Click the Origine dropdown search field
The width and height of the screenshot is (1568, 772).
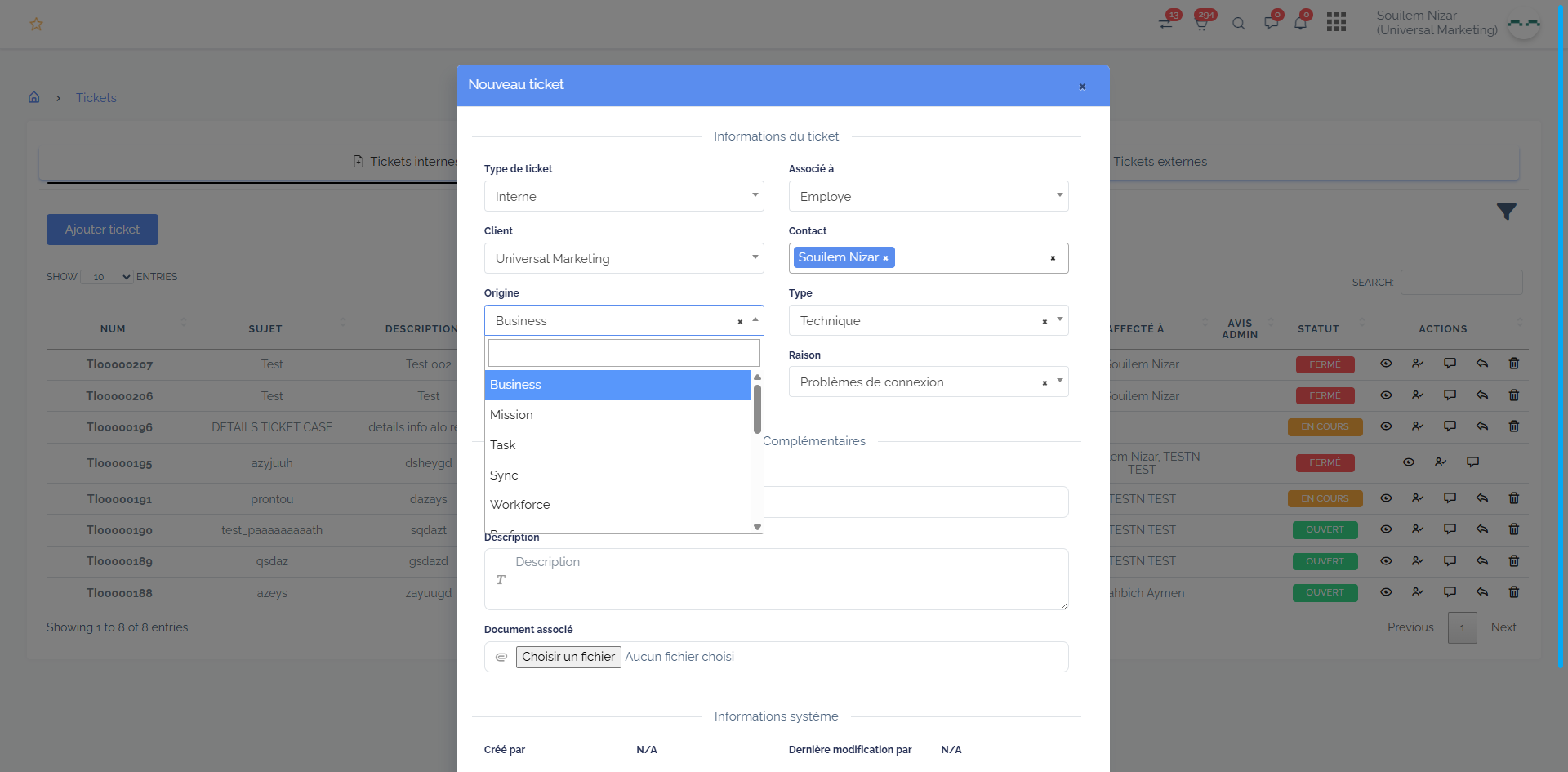pos(624,353)
